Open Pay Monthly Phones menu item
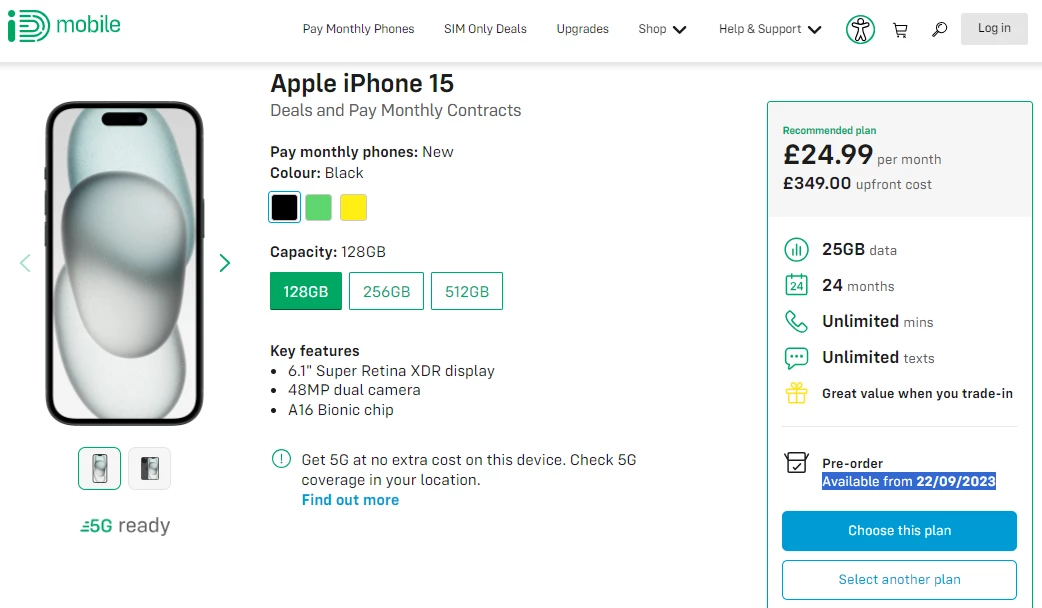 coord(358,29)
